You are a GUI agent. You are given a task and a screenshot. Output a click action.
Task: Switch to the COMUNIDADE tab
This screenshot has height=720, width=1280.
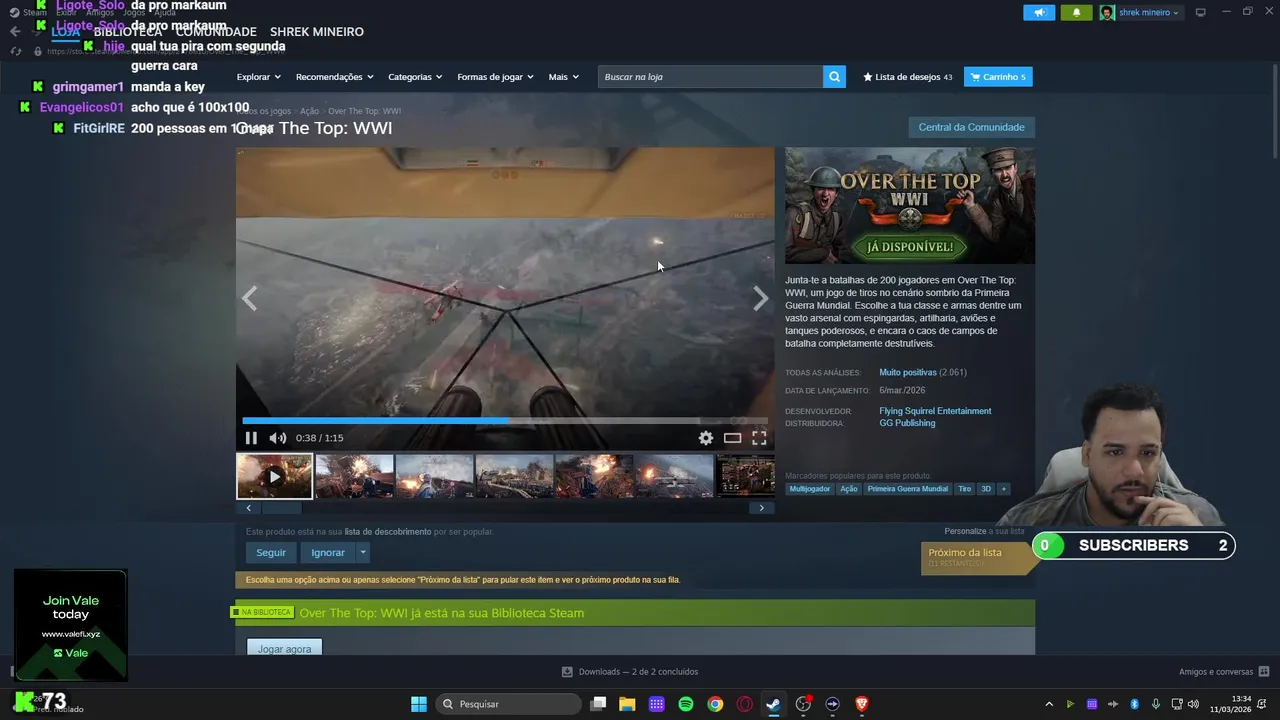click(x=216, y=32)
